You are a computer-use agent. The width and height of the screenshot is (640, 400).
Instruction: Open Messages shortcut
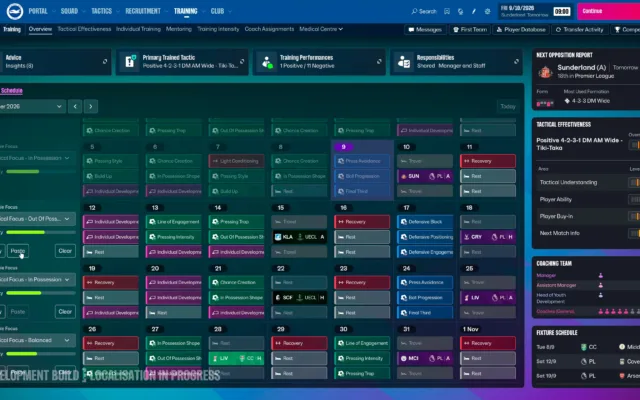[425, 29]
